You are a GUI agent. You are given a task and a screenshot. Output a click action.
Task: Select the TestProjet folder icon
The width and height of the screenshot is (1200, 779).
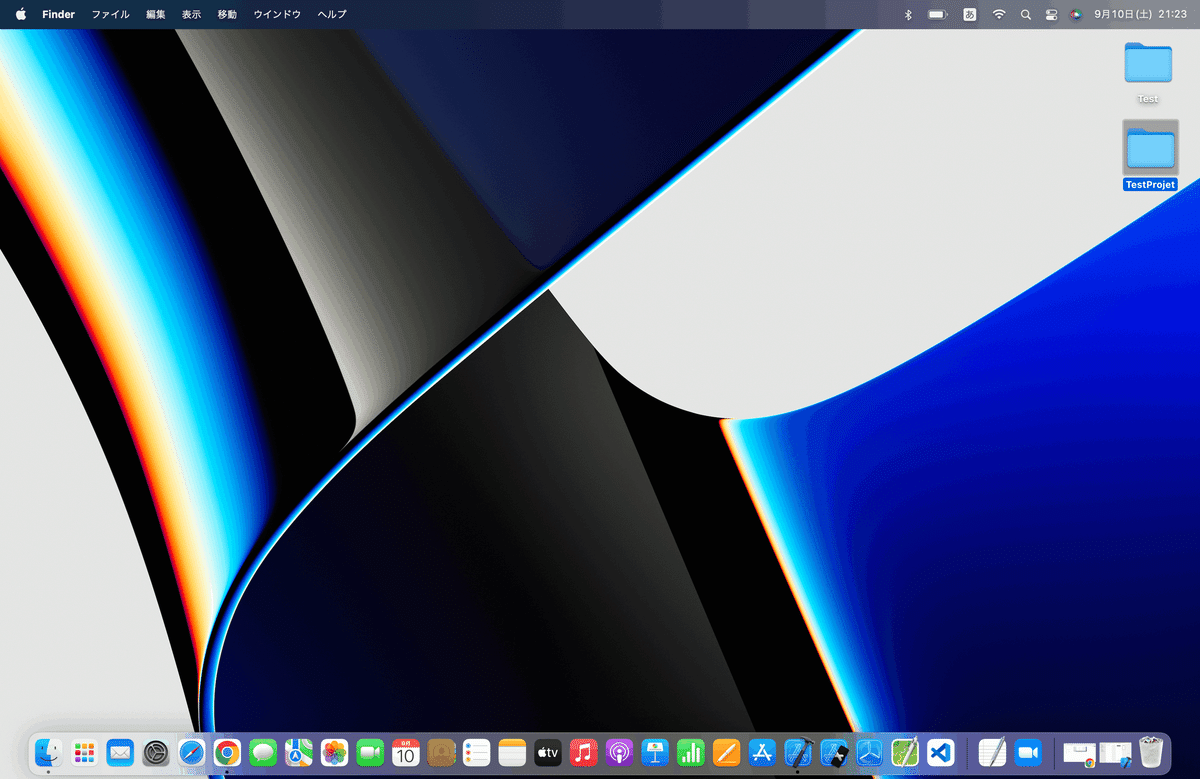tap(1151, 147)
